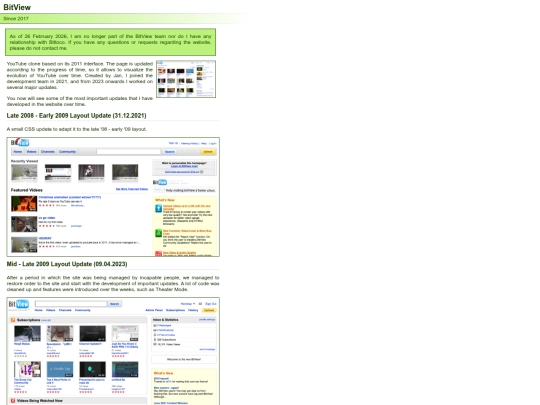Click the 'profile settings' link in Inbox & Statistics
The width and height of the screenshot is (540, 405).
[207, 320]
